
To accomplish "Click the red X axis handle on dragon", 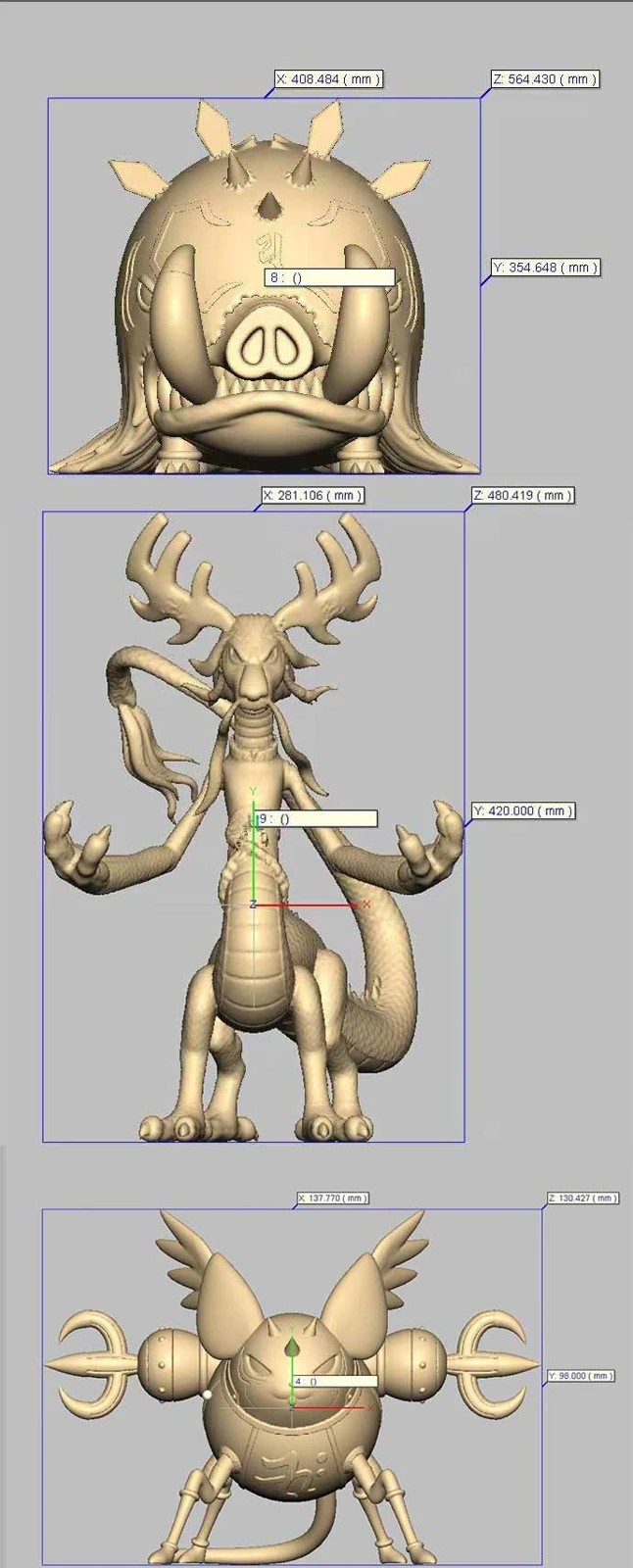I will click(365, 904).
